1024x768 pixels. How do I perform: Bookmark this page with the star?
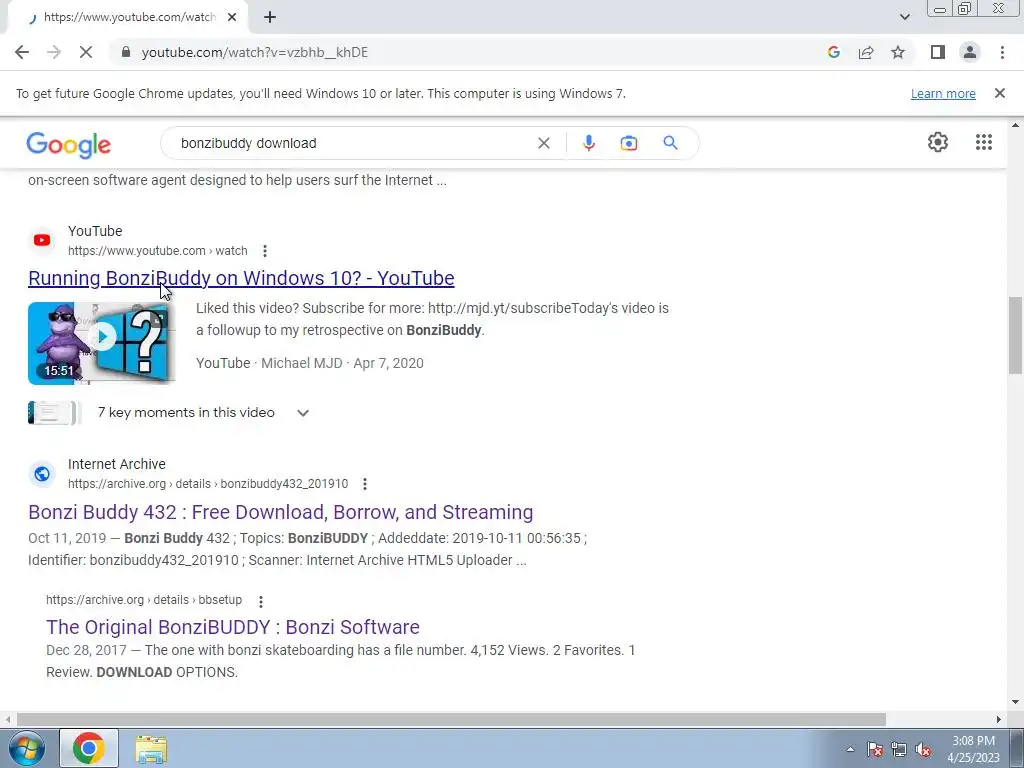[898, 52]
